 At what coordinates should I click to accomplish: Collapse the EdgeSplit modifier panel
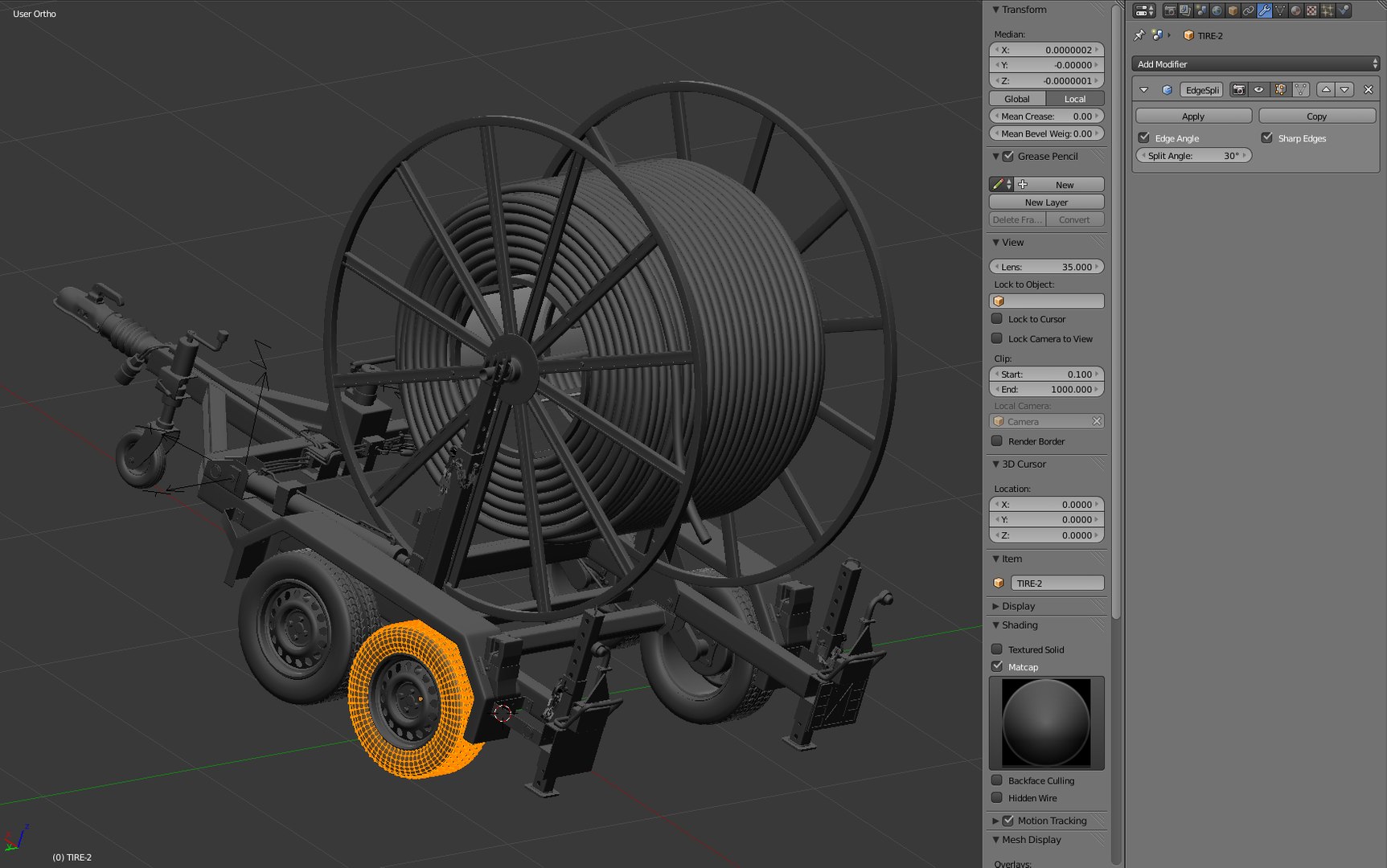point(1144,90)
